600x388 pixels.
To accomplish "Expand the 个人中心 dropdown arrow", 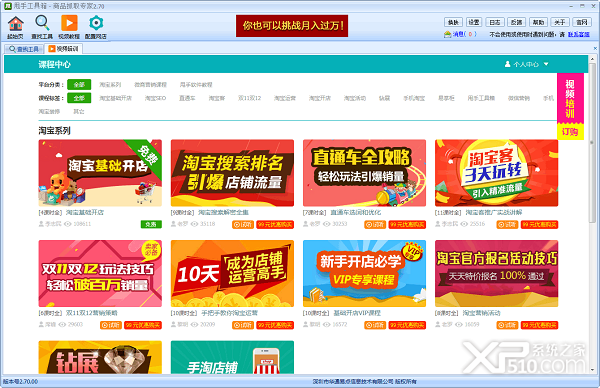I will 546,64.
